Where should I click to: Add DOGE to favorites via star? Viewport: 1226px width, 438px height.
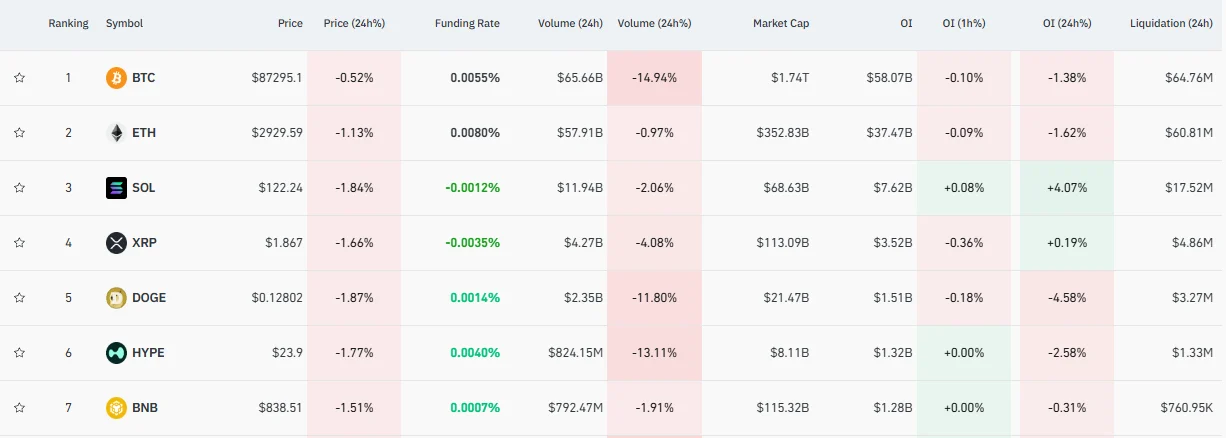pos(19,298)
